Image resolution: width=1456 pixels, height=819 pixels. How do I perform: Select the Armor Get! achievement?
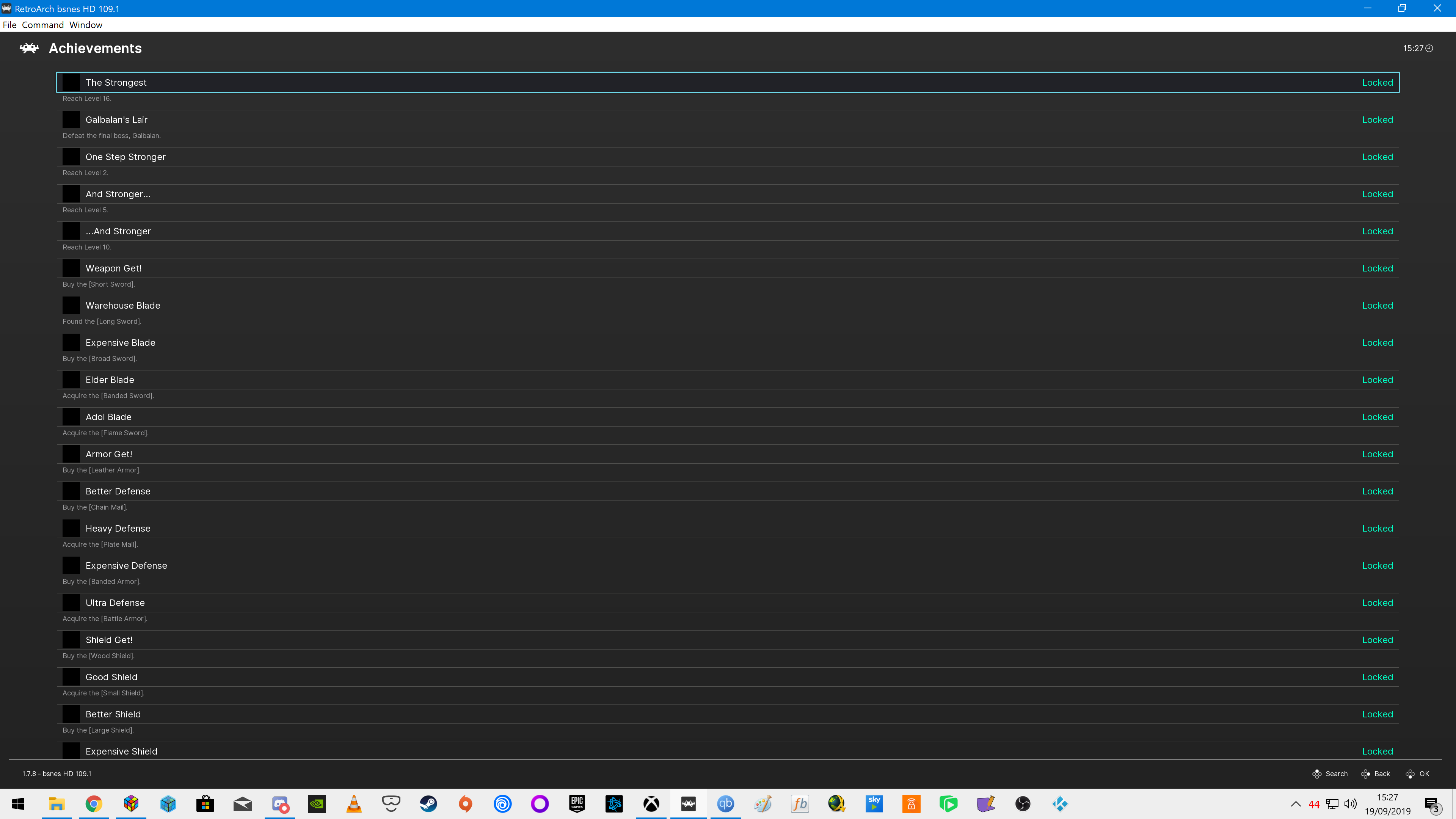click(728, 455)
